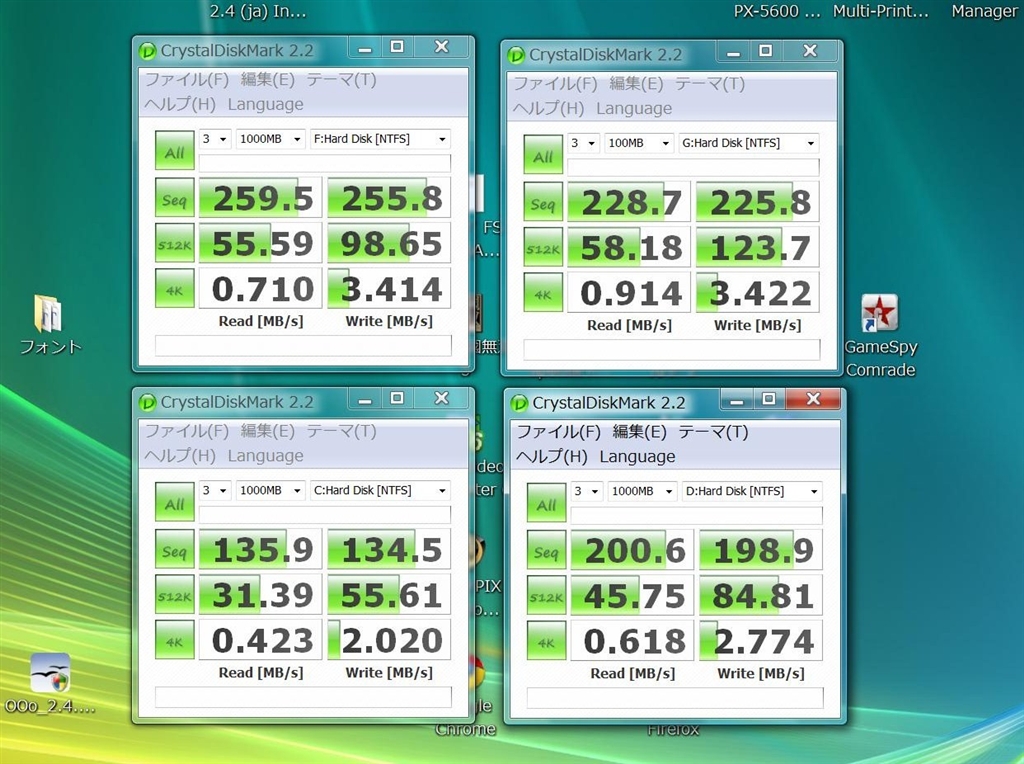Image resolution: width=1024 pixels, height=764 pixels.
Task: Run Seq test in F: drive window
Action: pyautogui.click(x=174, y=197)
